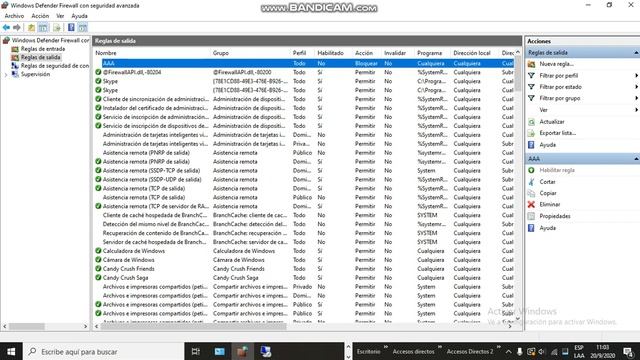Click Actualizar in Acciones panel
Image resolution: width=640 pixels, height=360 pixels.
(552, 122)
